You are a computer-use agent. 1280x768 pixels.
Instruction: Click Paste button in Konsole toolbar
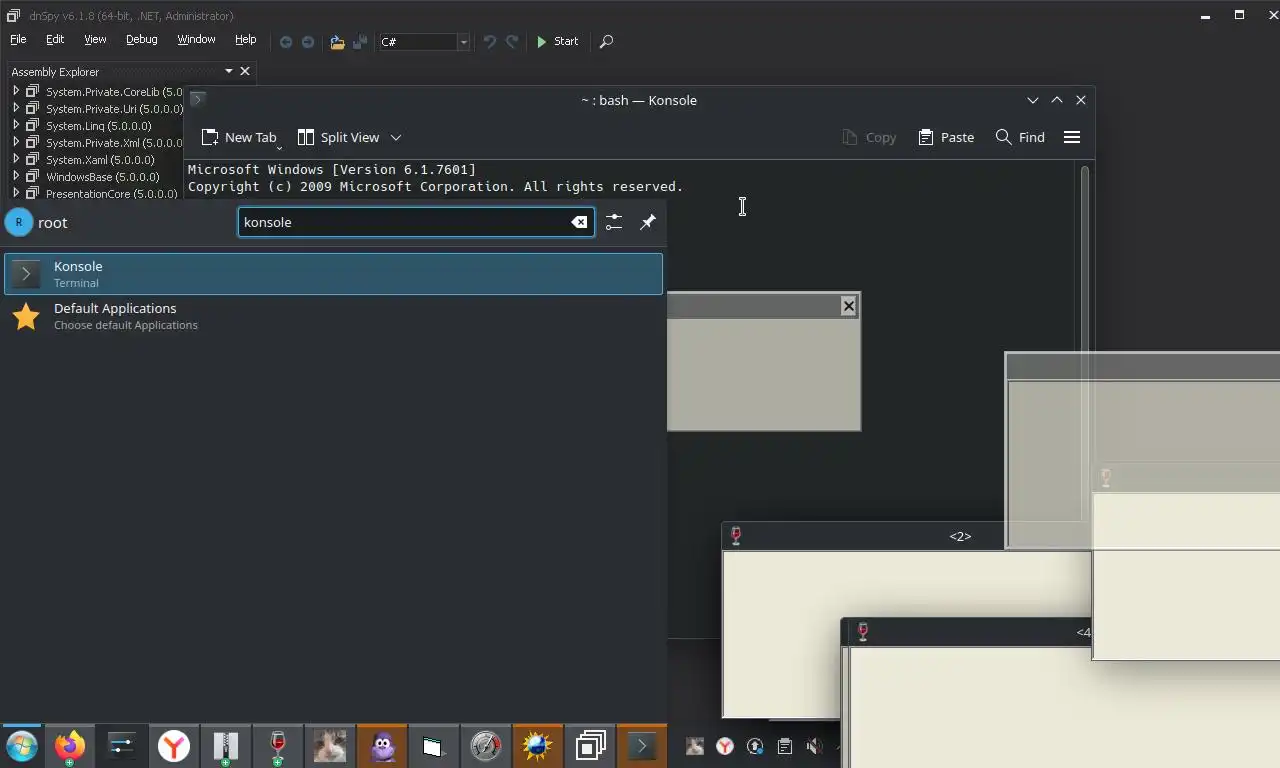pyautogui.click(x=946, y=137)
